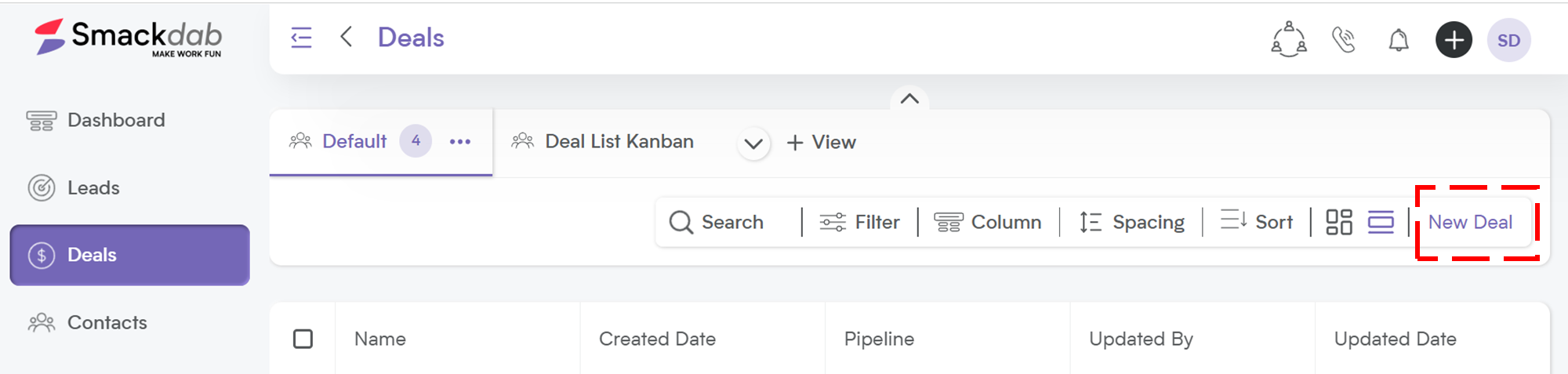Open Default view three-dots options

pos(460,142)
